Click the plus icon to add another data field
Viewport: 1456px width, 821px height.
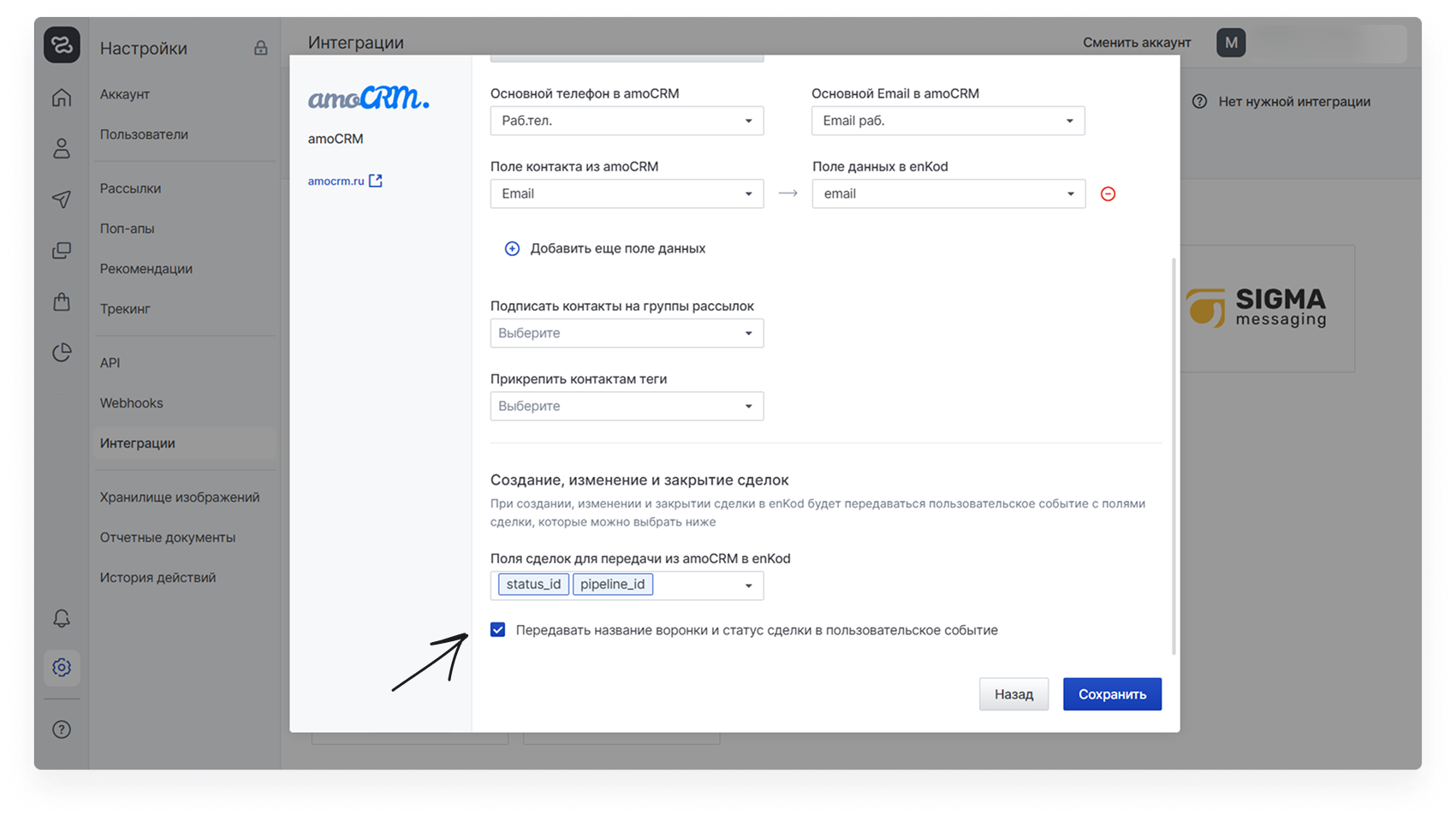click(512, 248)
